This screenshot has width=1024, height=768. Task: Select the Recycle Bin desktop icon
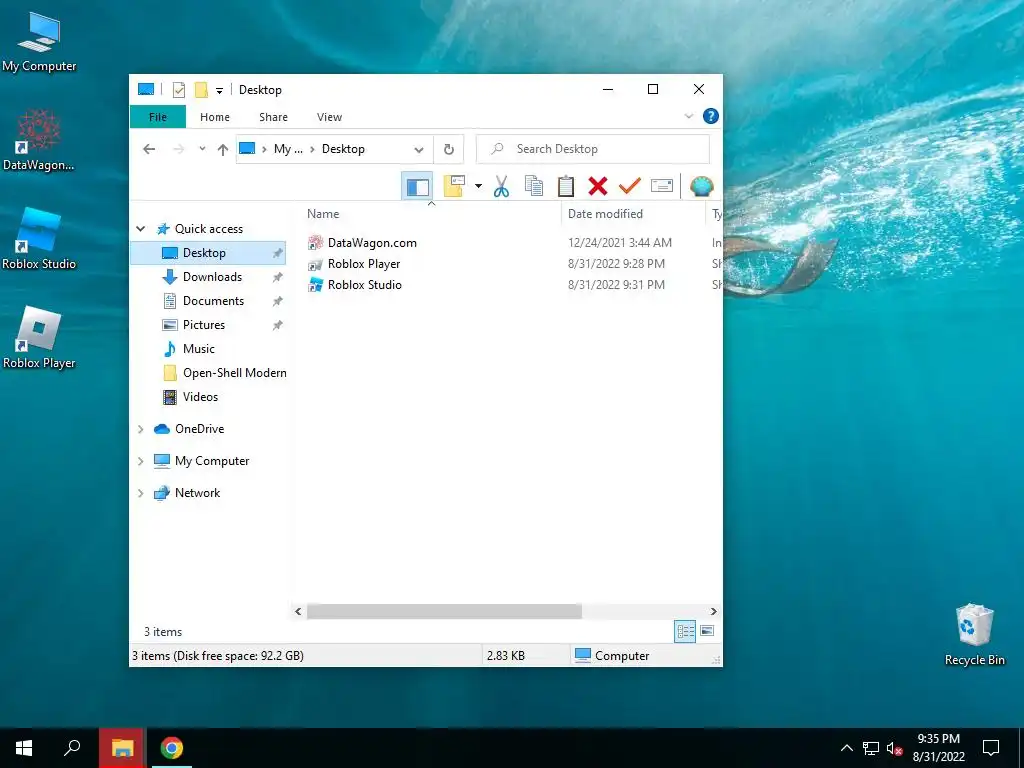click(974, 635)
